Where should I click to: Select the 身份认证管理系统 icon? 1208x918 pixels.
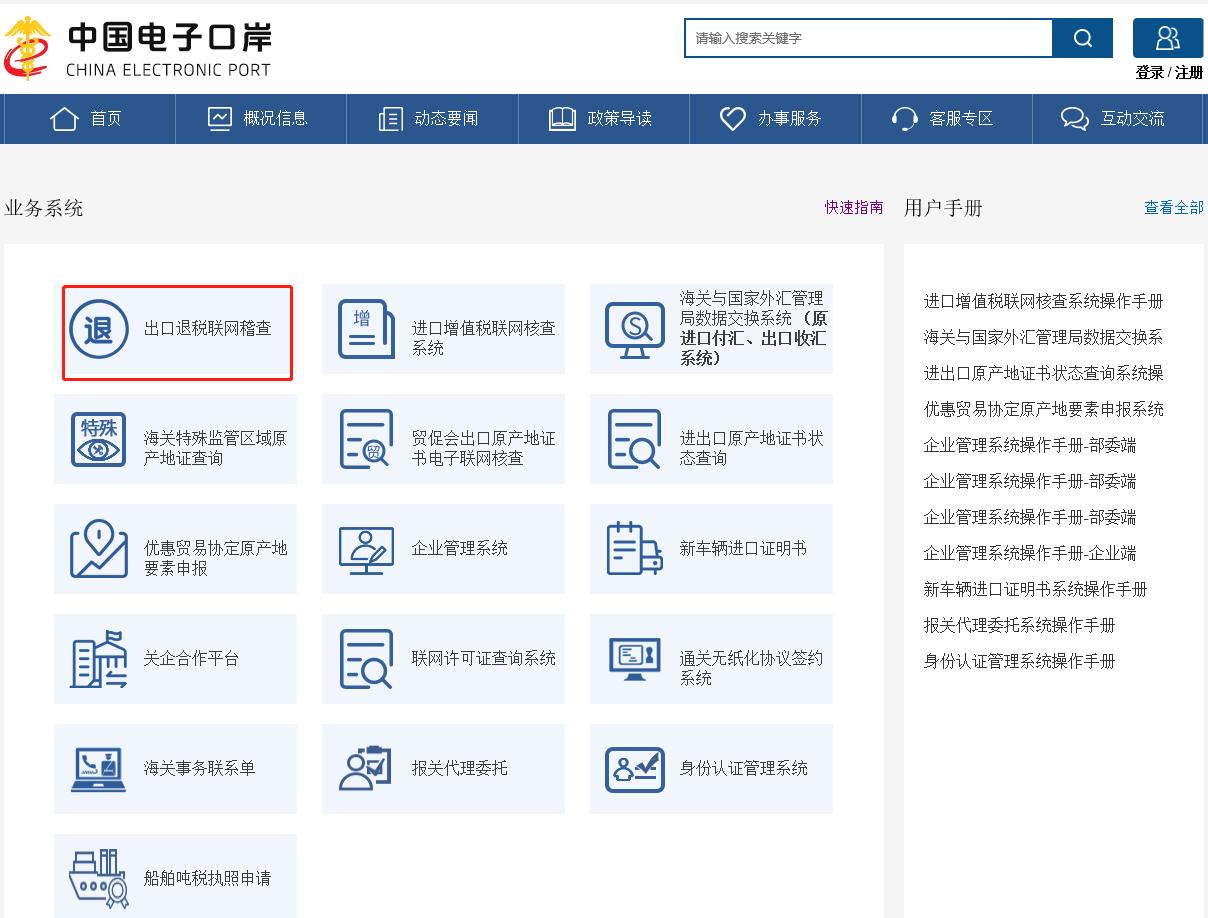pos(634,769)
